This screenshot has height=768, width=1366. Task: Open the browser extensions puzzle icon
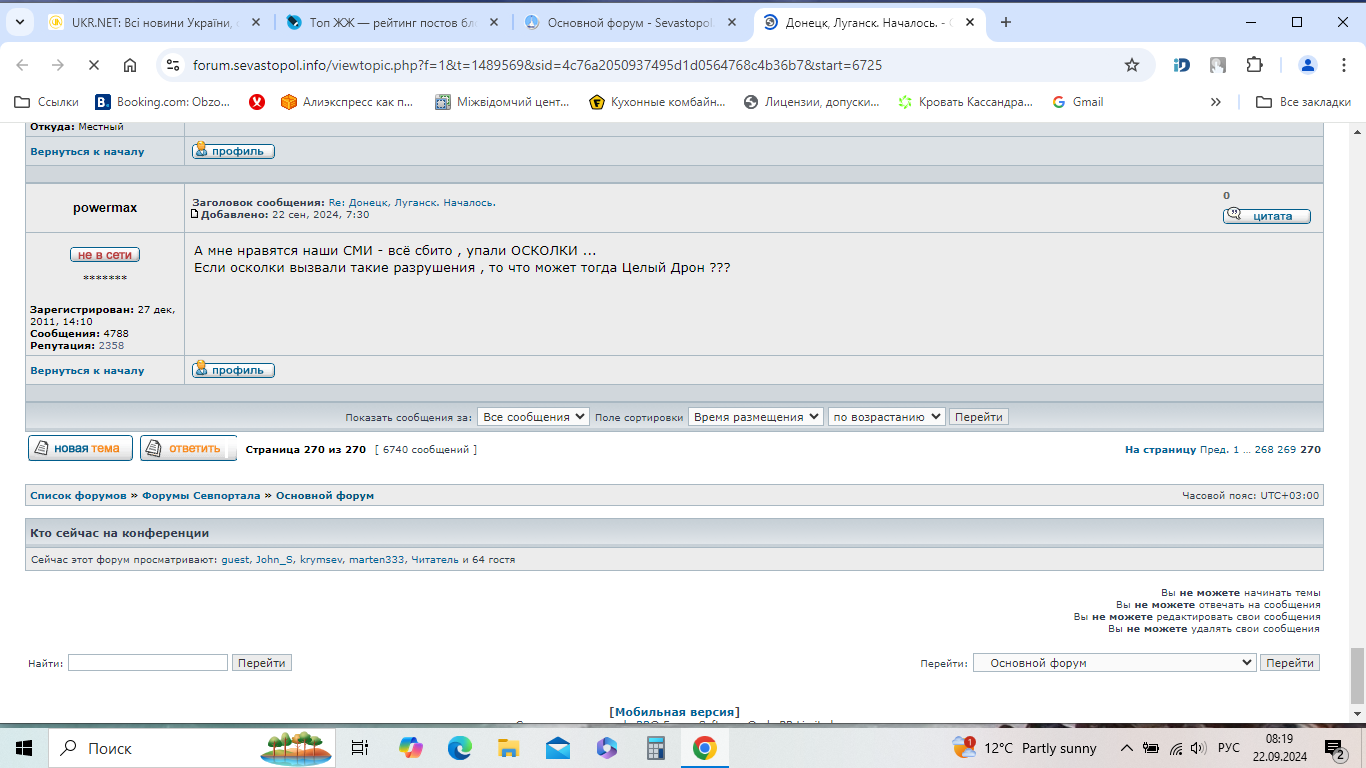(1254, 65)
